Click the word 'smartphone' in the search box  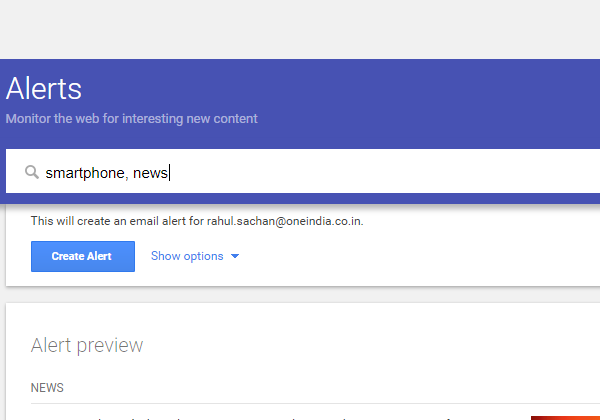[x=85, y=173]
